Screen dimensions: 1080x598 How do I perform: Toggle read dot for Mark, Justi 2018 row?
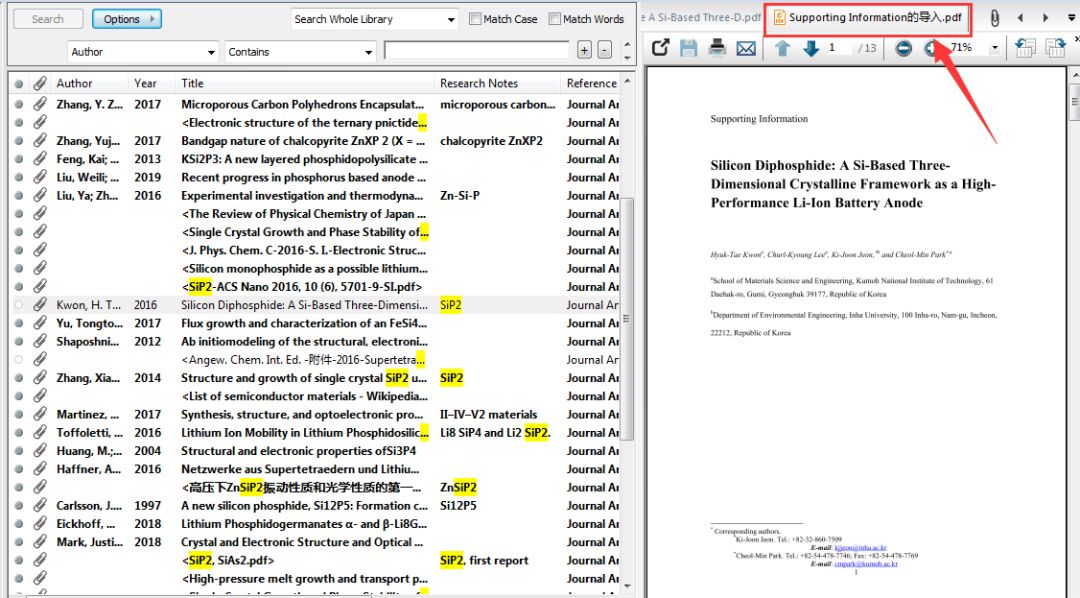[x=19, y=542]
